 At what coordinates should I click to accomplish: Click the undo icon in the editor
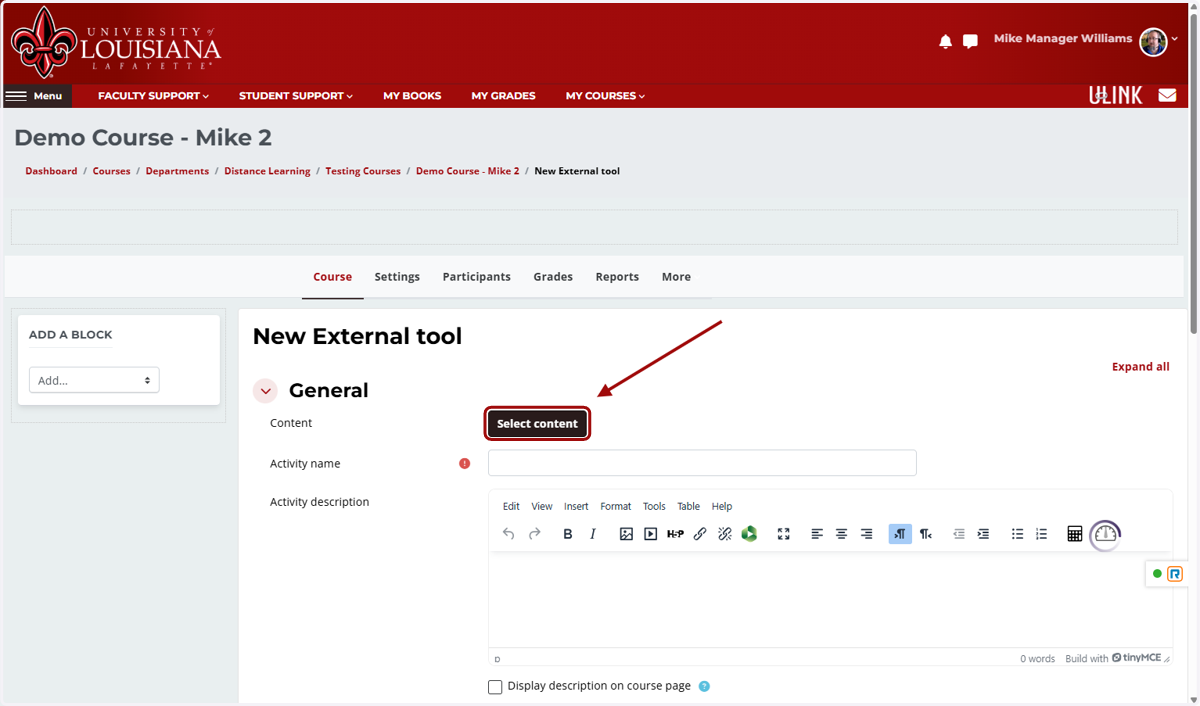[508, 534]
